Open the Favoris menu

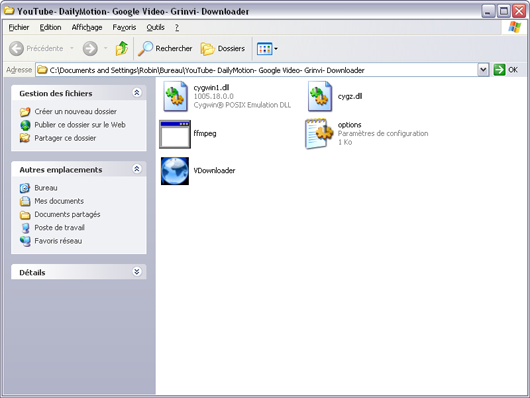[124, 27]
